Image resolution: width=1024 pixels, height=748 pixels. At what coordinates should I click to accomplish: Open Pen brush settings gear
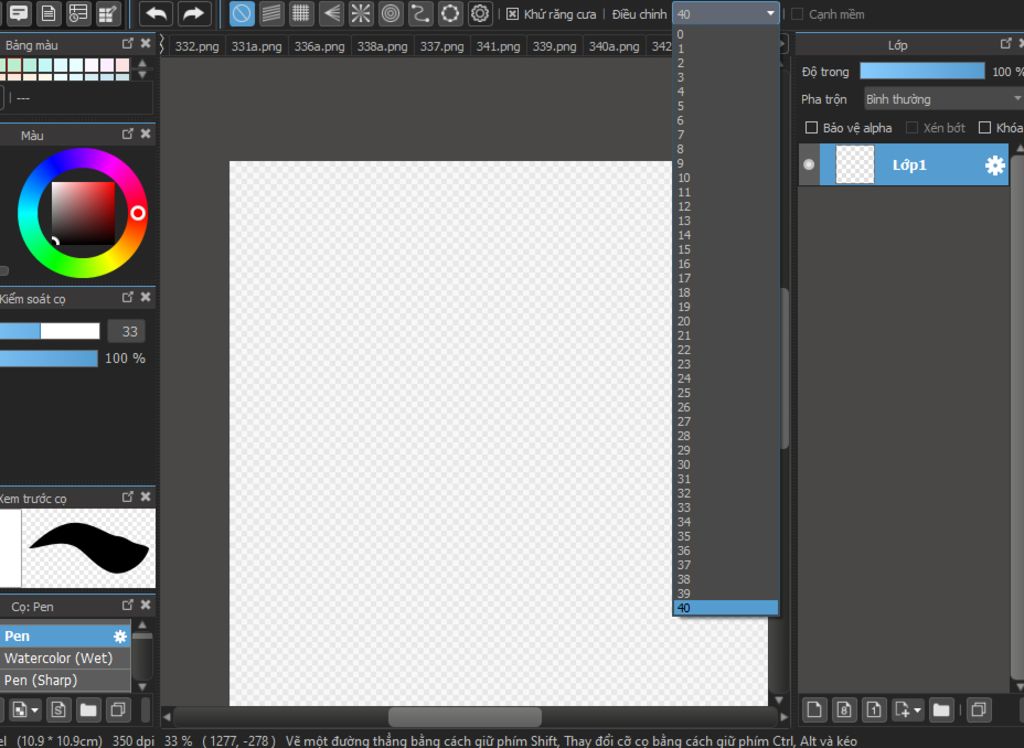click(x=120, y=636)
